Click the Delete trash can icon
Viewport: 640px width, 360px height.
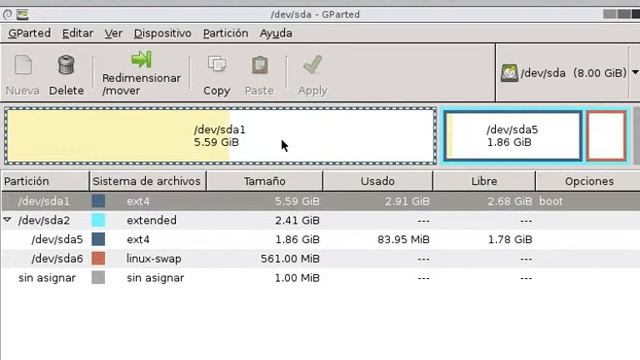(66, 64)
